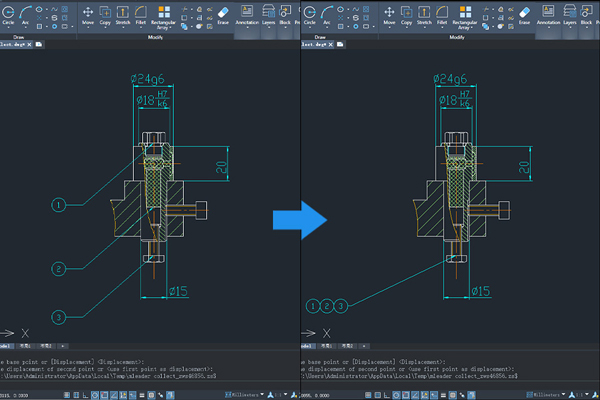Open the Annotation panel button in the right ribbon
Viewport: 600px width, 400px height.
(548, 15)
